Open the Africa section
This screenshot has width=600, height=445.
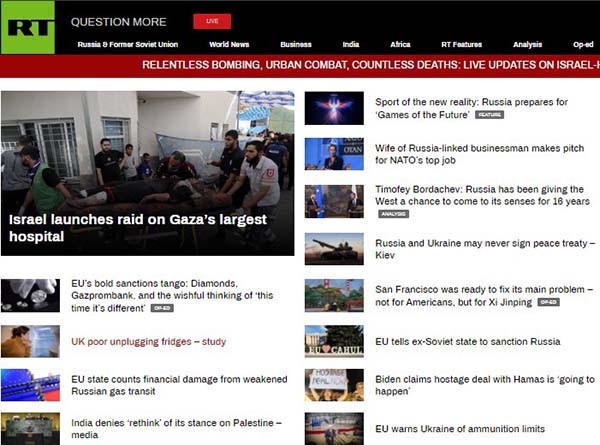point(400,44)
